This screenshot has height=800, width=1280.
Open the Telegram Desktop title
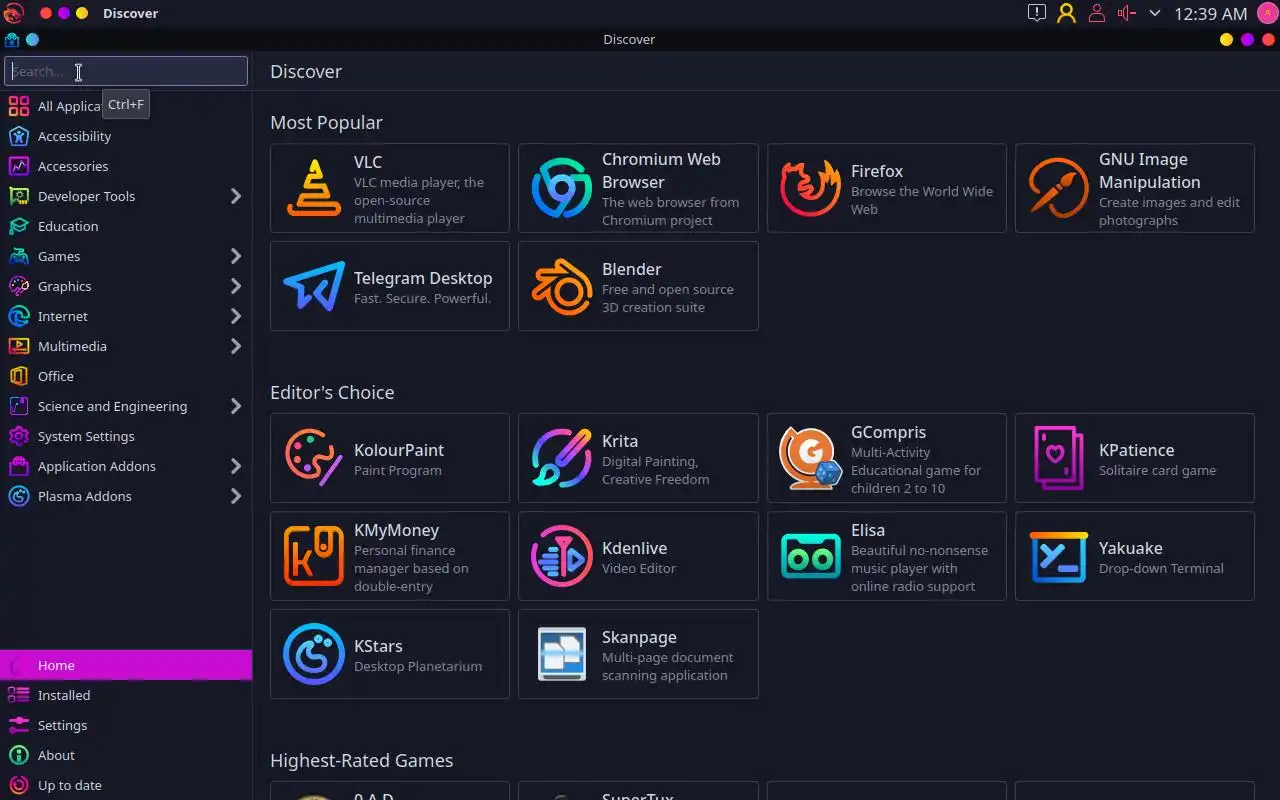[423, 278]
